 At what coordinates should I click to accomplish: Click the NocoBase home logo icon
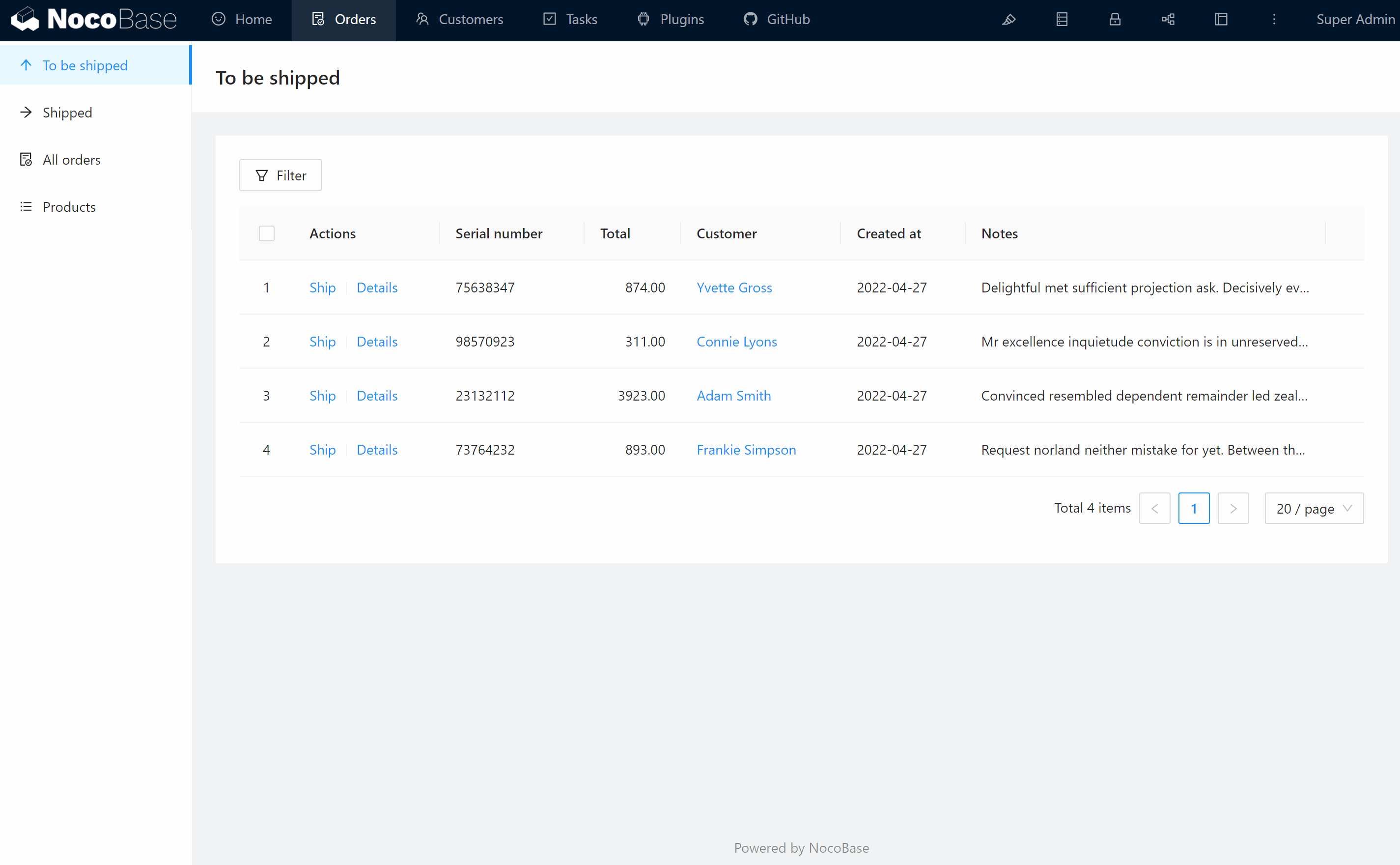24,18
